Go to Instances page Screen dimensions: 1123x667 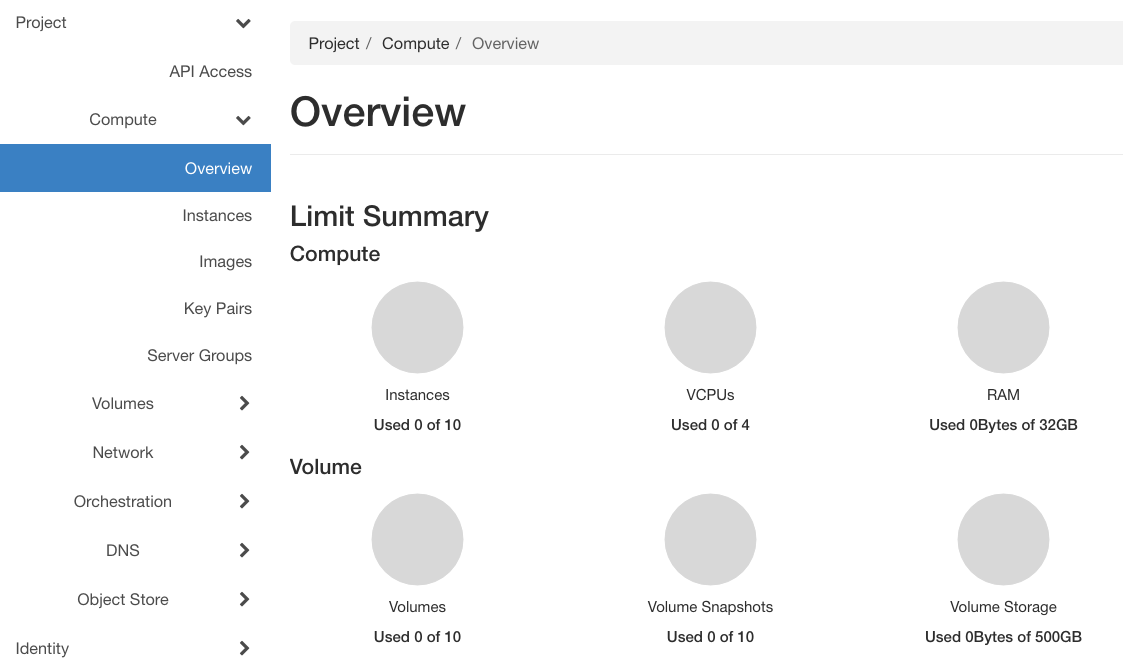(x=217, y=216)
